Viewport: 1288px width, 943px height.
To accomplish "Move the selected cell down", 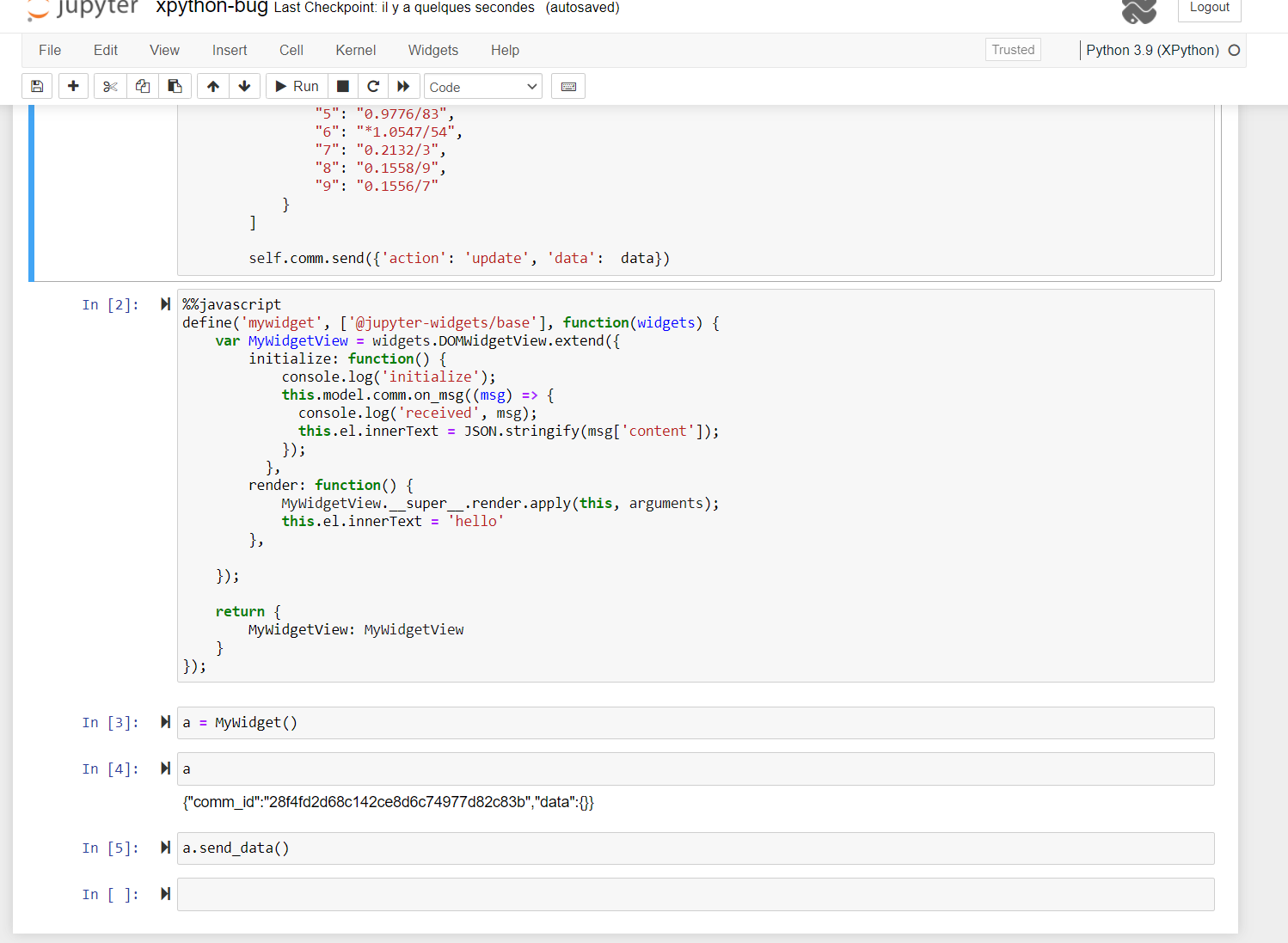I will point(244,86).
